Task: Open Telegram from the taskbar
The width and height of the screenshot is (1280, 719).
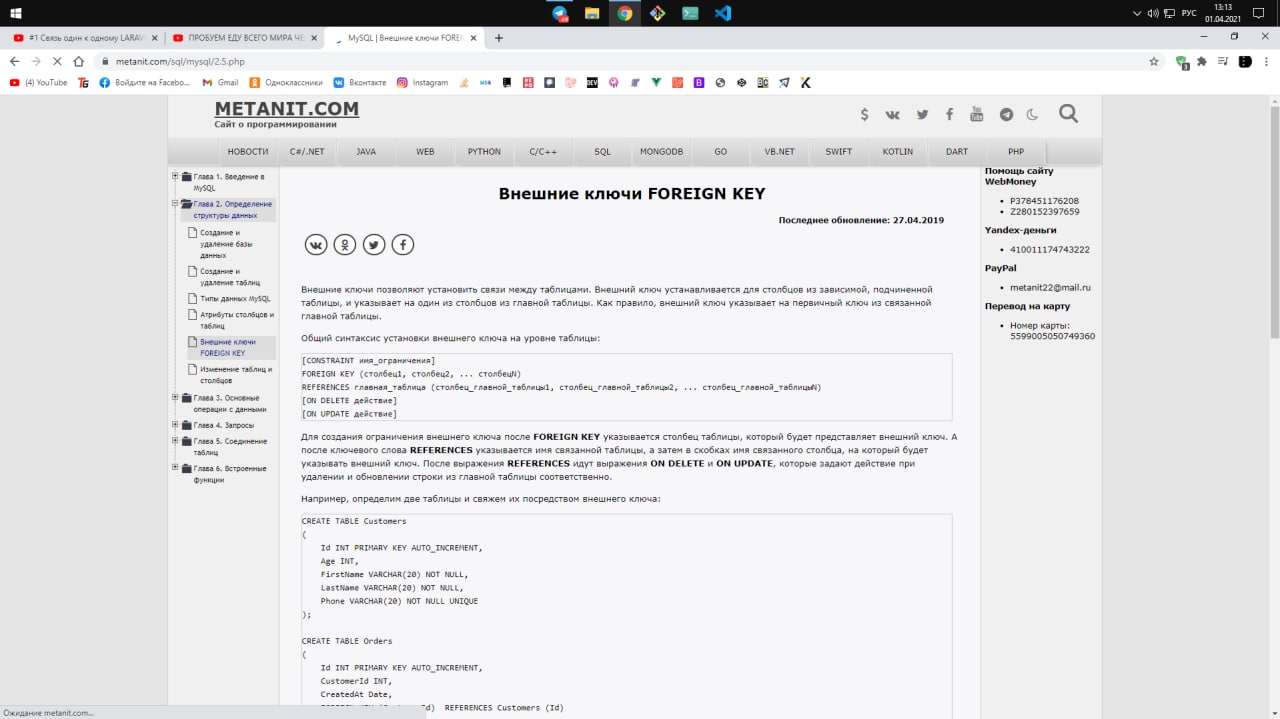Action: pyautogui.click(x=560, y=13)
